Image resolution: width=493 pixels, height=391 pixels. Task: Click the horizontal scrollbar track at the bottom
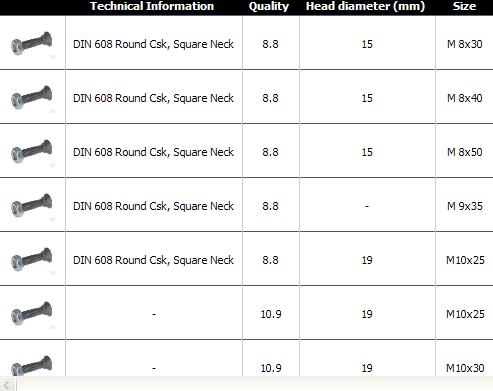[x=255, y=384]
